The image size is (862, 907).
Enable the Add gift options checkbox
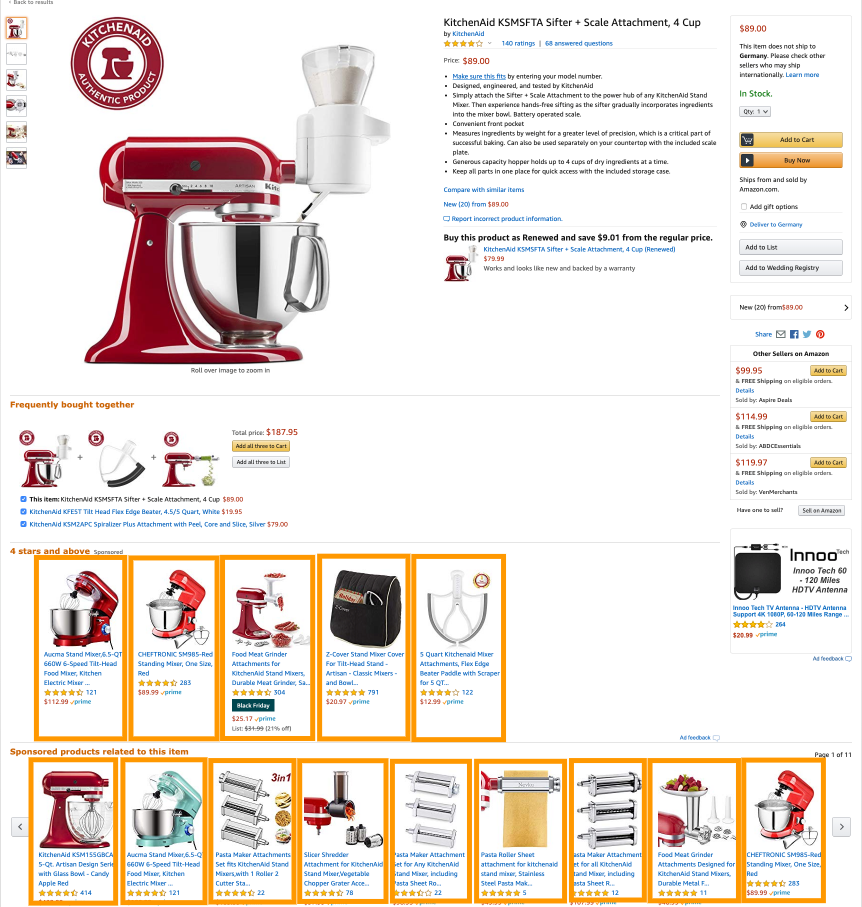tap(743, 207)
